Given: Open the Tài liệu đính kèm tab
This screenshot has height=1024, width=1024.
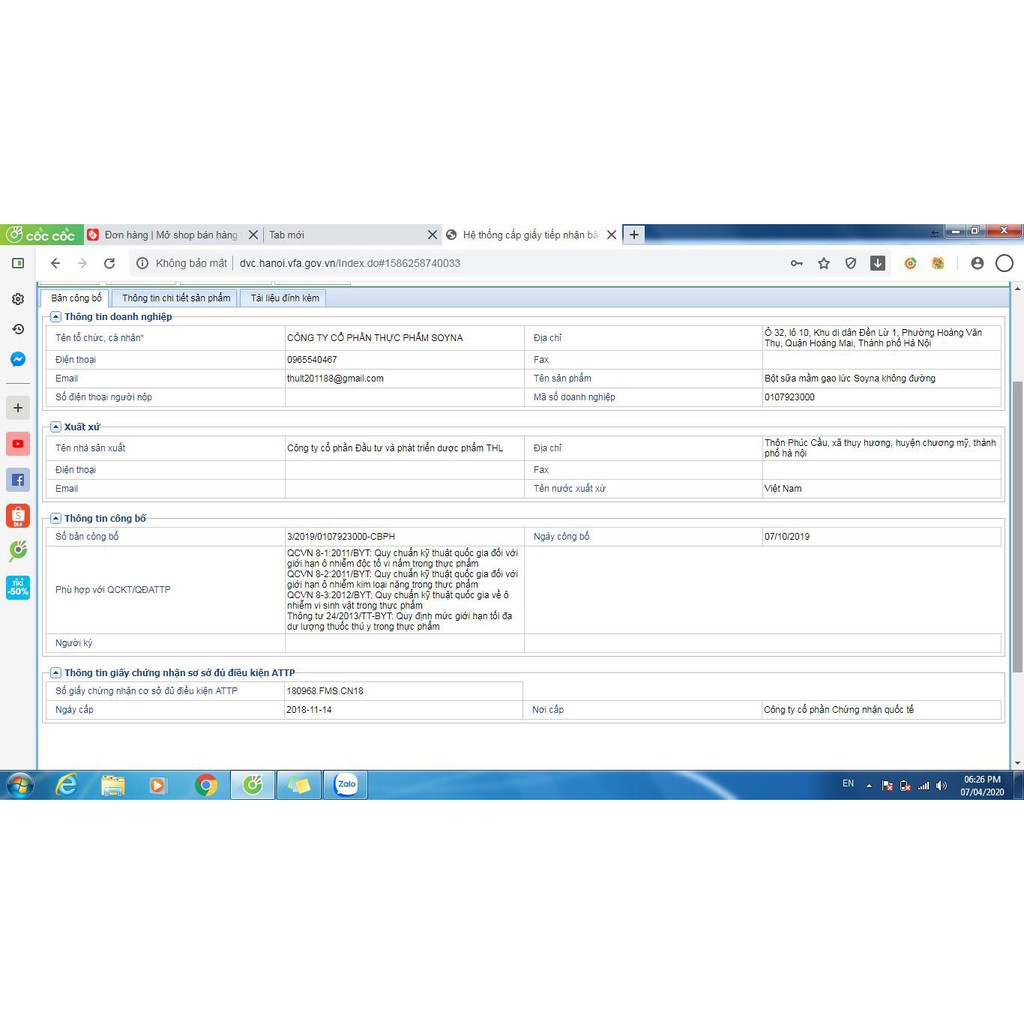Looking at the screenshot, I should 285,298.
